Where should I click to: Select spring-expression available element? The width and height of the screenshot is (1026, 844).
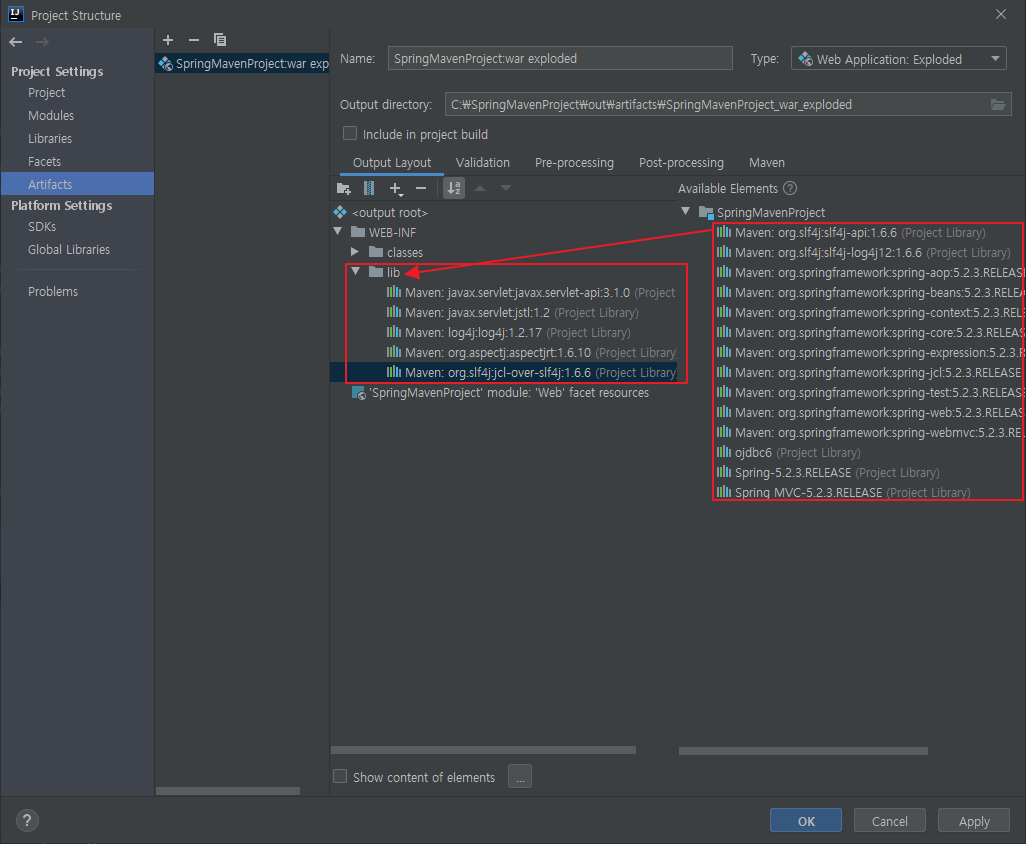870,353
